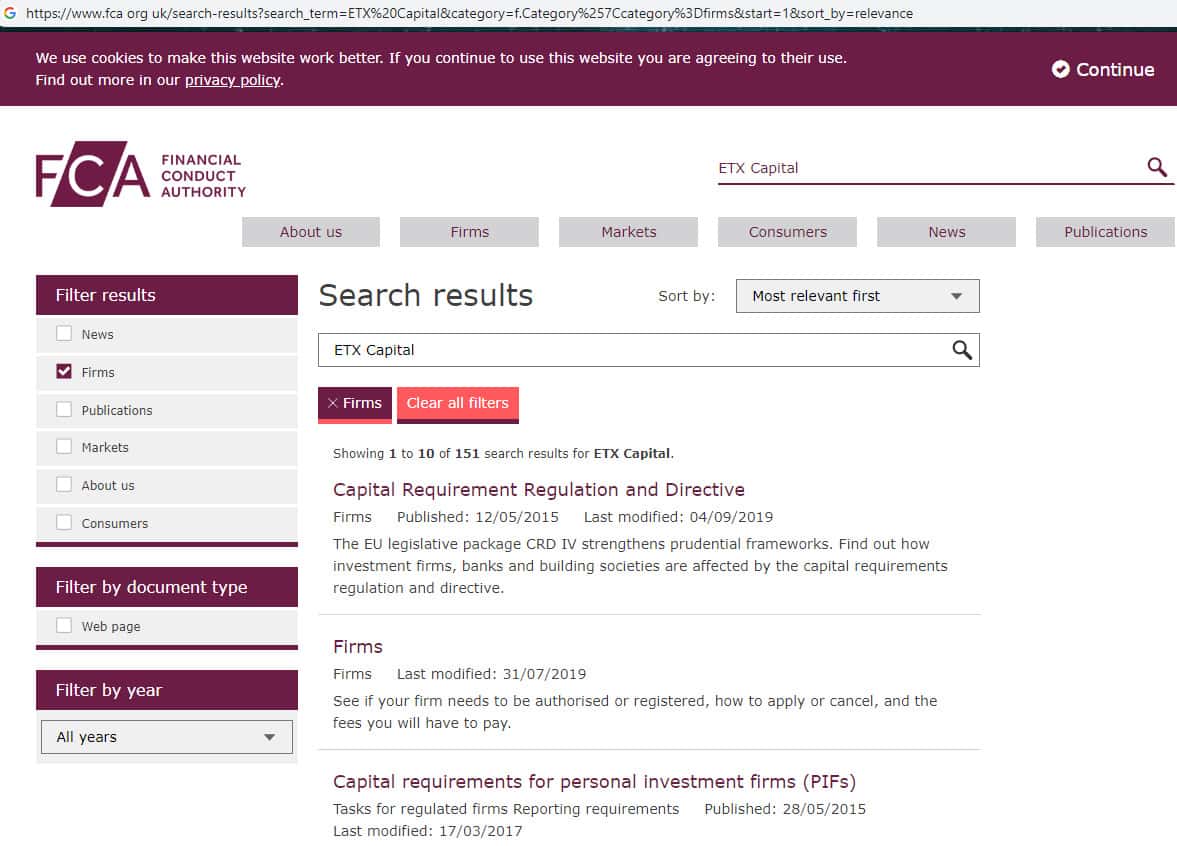Click Clear all filters button
Screen dimensions: 1177x846
point(458,404)
